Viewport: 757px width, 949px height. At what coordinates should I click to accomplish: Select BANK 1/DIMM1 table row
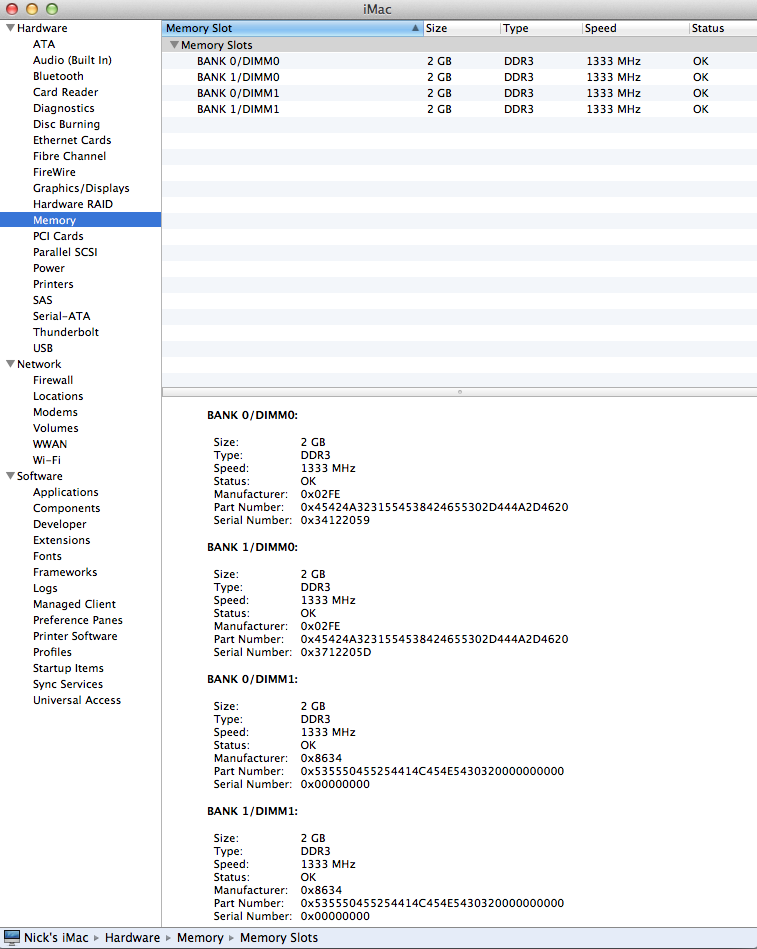tap(459, 109)
